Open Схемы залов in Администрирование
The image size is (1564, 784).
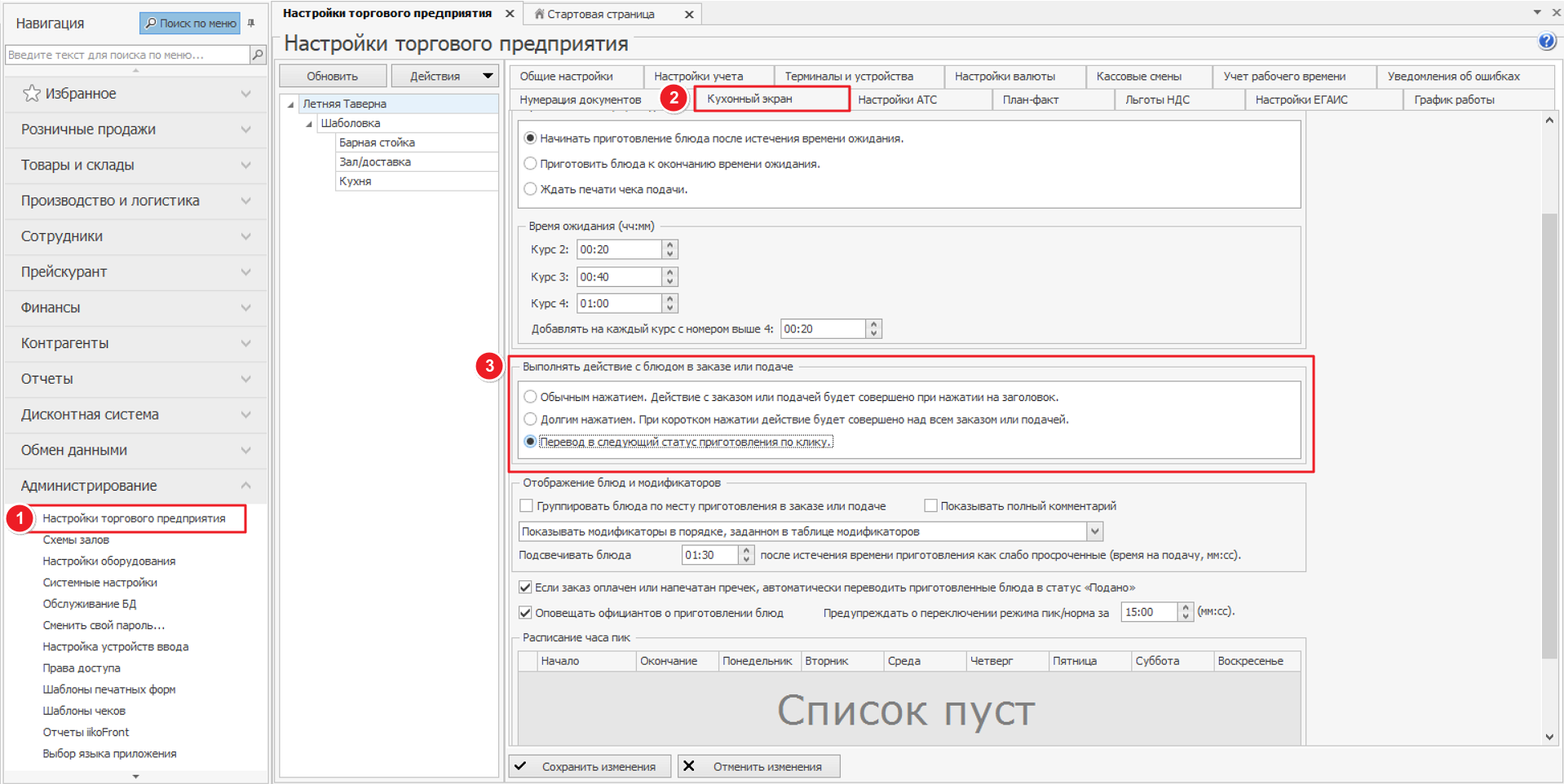click(x=76, y=540)
